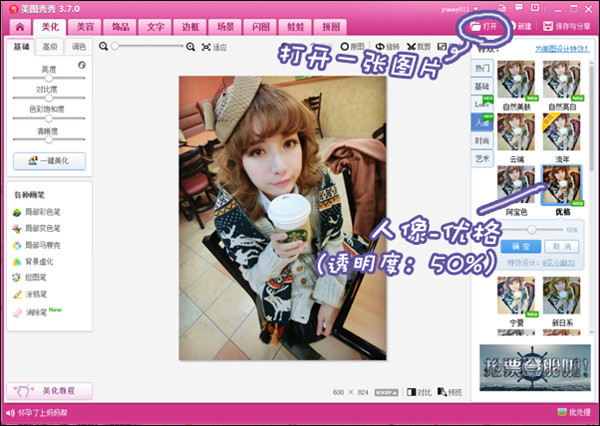Open the 娃娃 tab
This screenshot has width=600, height=426.
coord(295,27)
